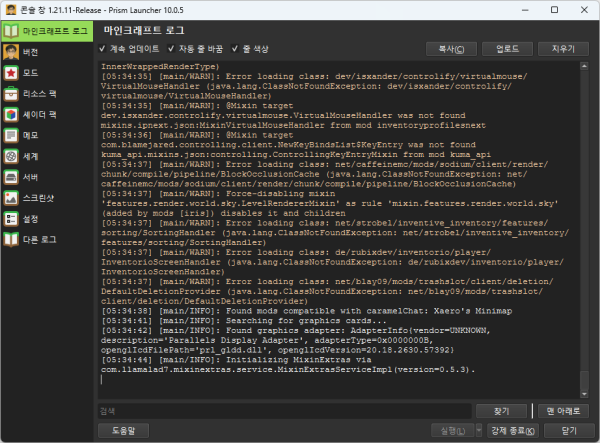Image resolution: width=600 pixels, height=443 pixels.
Task: Open the 다른 로그 page
Action: 47,239
